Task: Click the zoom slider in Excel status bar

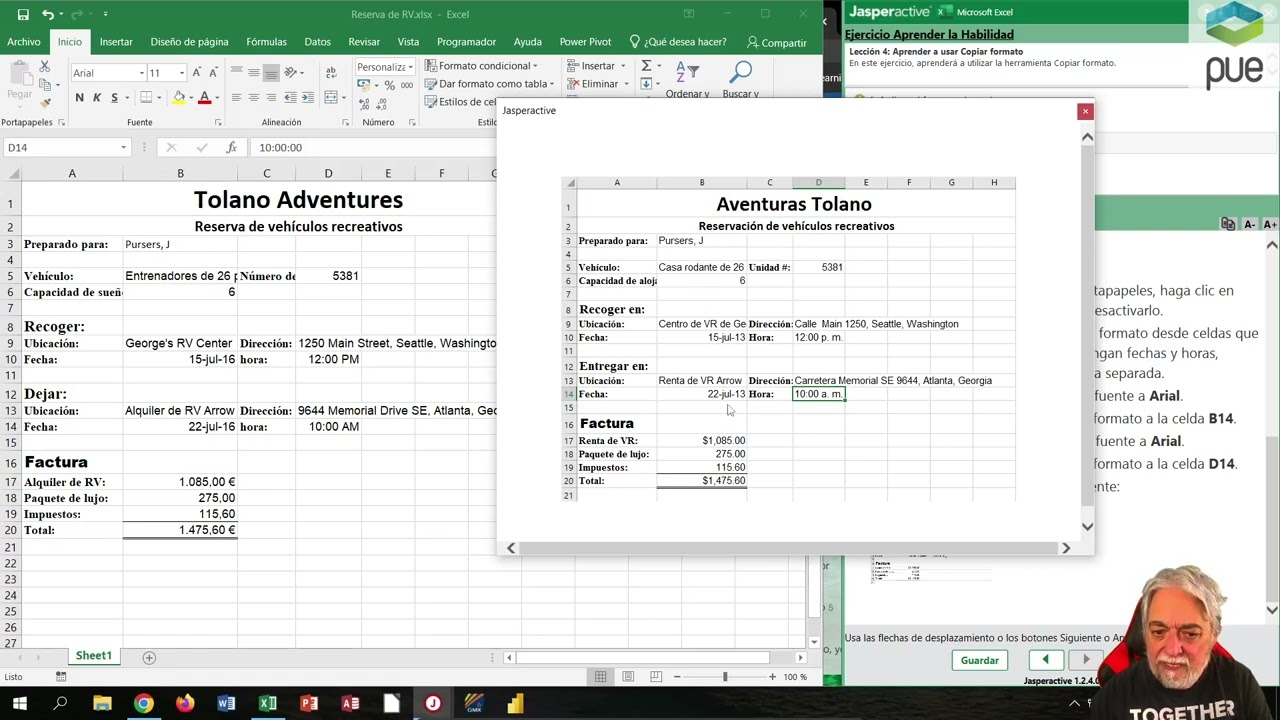Action: pyautogui.click(x=725, y=677)
